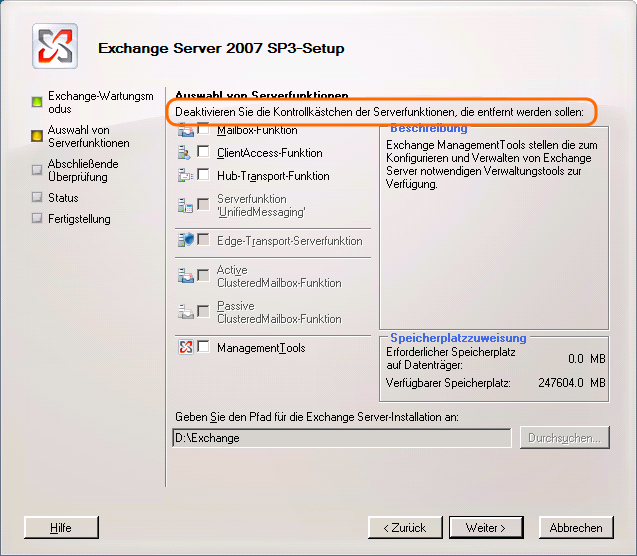Click the Mailbox-Funktion role icon
Viewport: 637px width, 556px height.
pos(185,131)
